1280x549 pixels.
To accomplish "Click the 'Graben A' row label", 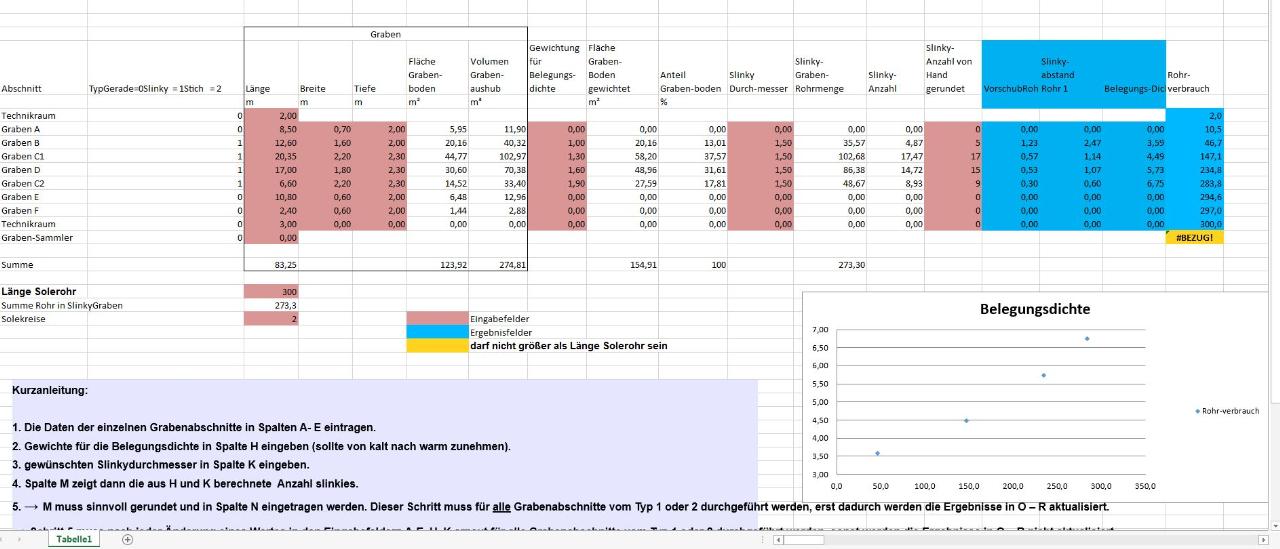I will 21,129.
